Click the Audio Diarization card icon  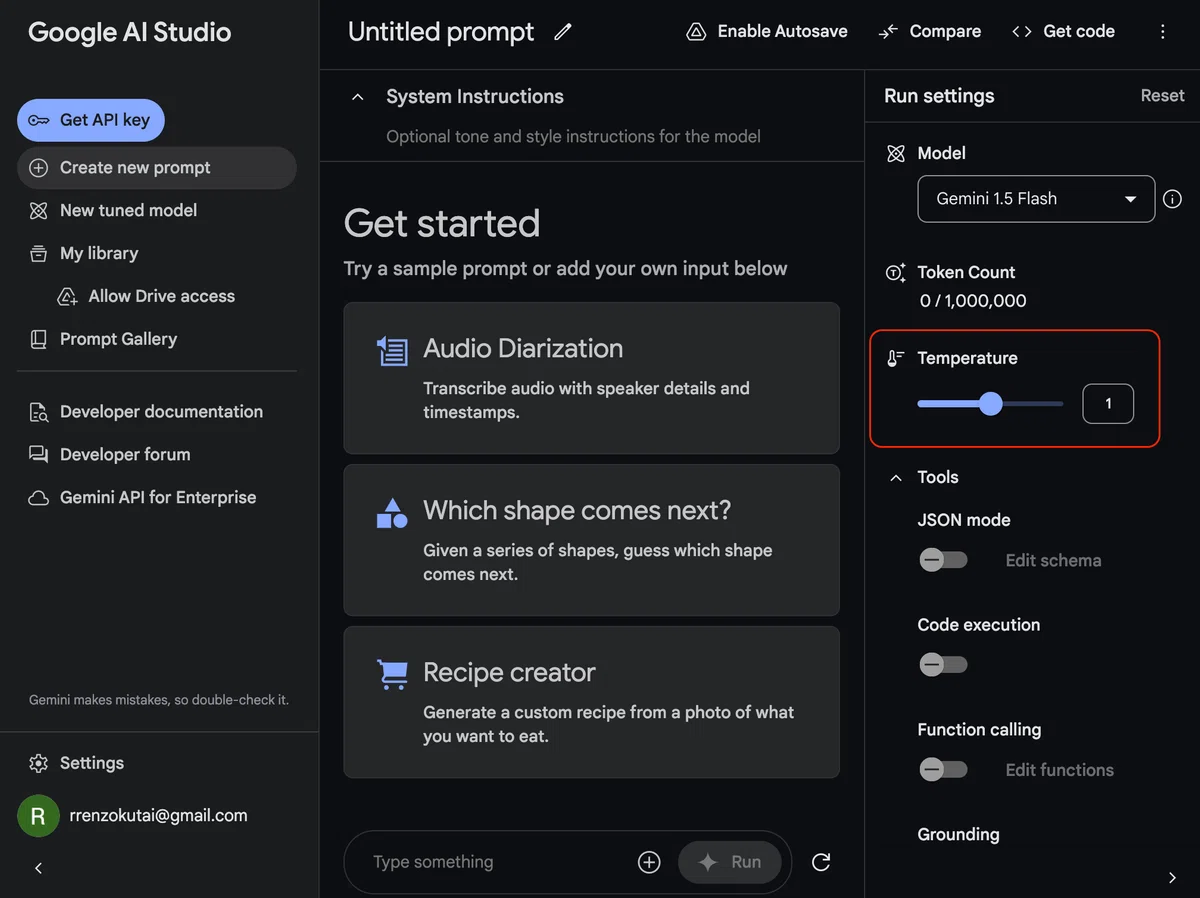click(x=392, y=351)
